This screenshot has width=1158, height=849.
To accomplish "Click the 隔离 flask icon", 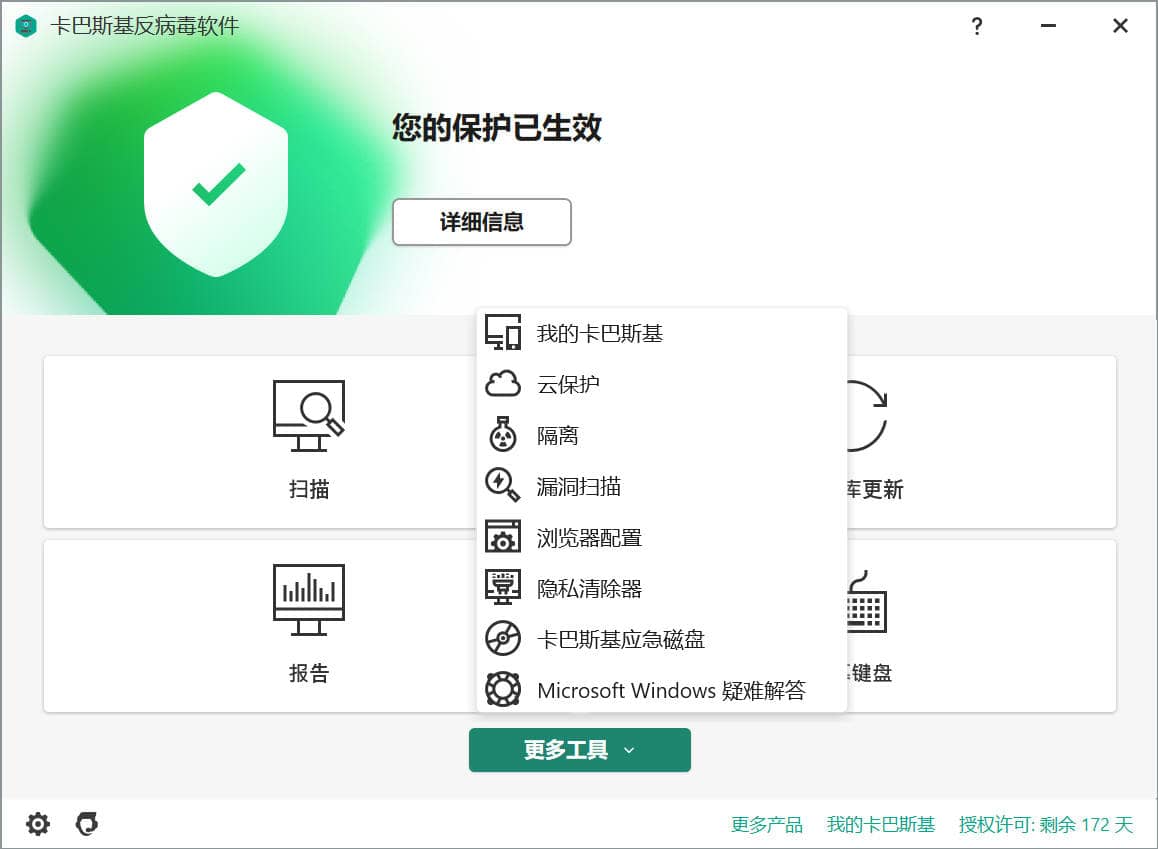I will point(503,434).
